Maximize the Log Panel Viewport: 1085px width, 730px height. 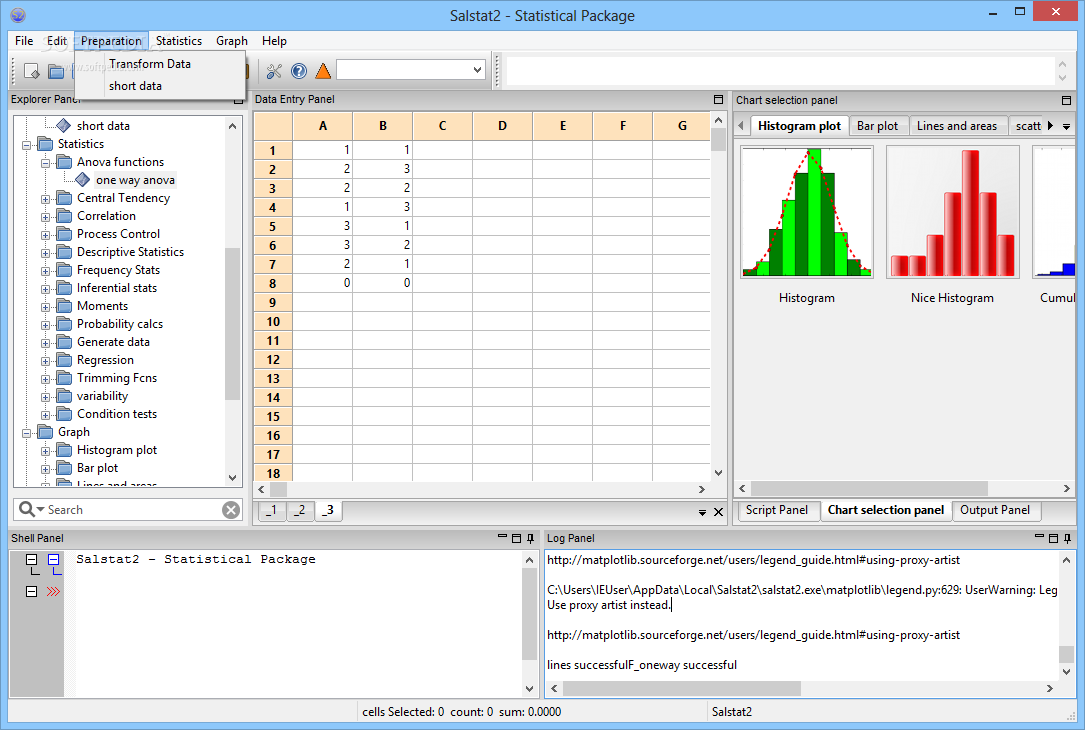[x=1054, y=538]
